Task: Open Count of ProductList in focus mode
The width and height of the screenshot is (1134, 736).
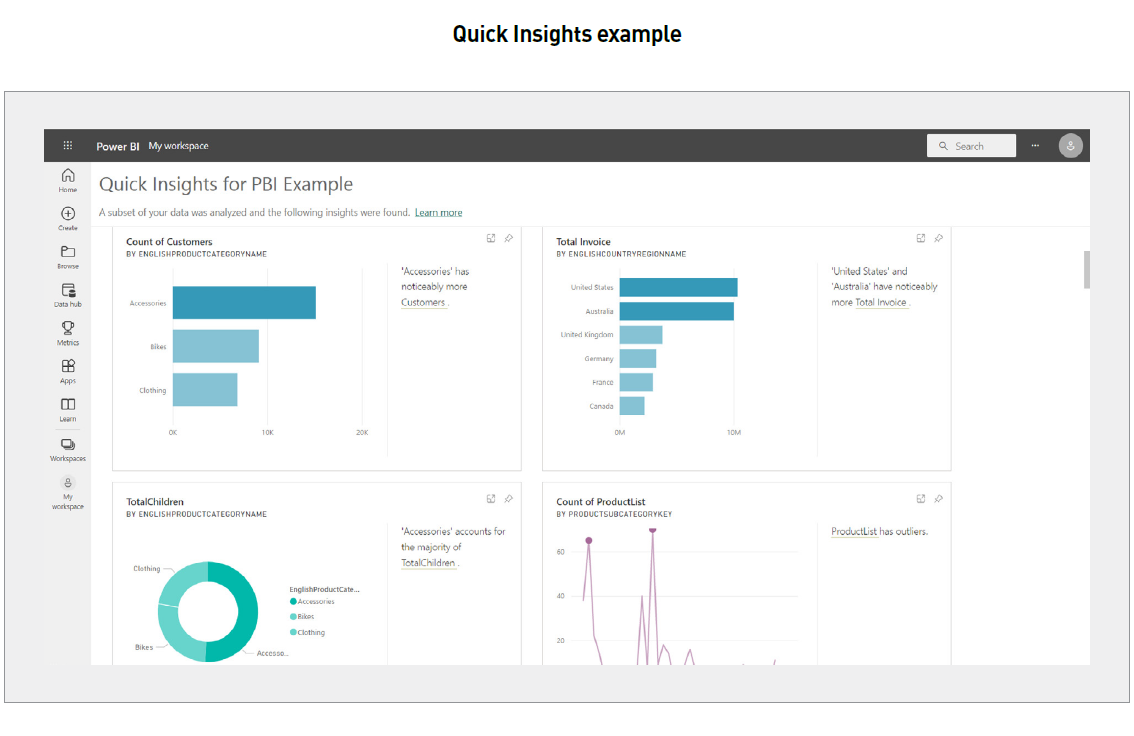Action: click(920, 498)
